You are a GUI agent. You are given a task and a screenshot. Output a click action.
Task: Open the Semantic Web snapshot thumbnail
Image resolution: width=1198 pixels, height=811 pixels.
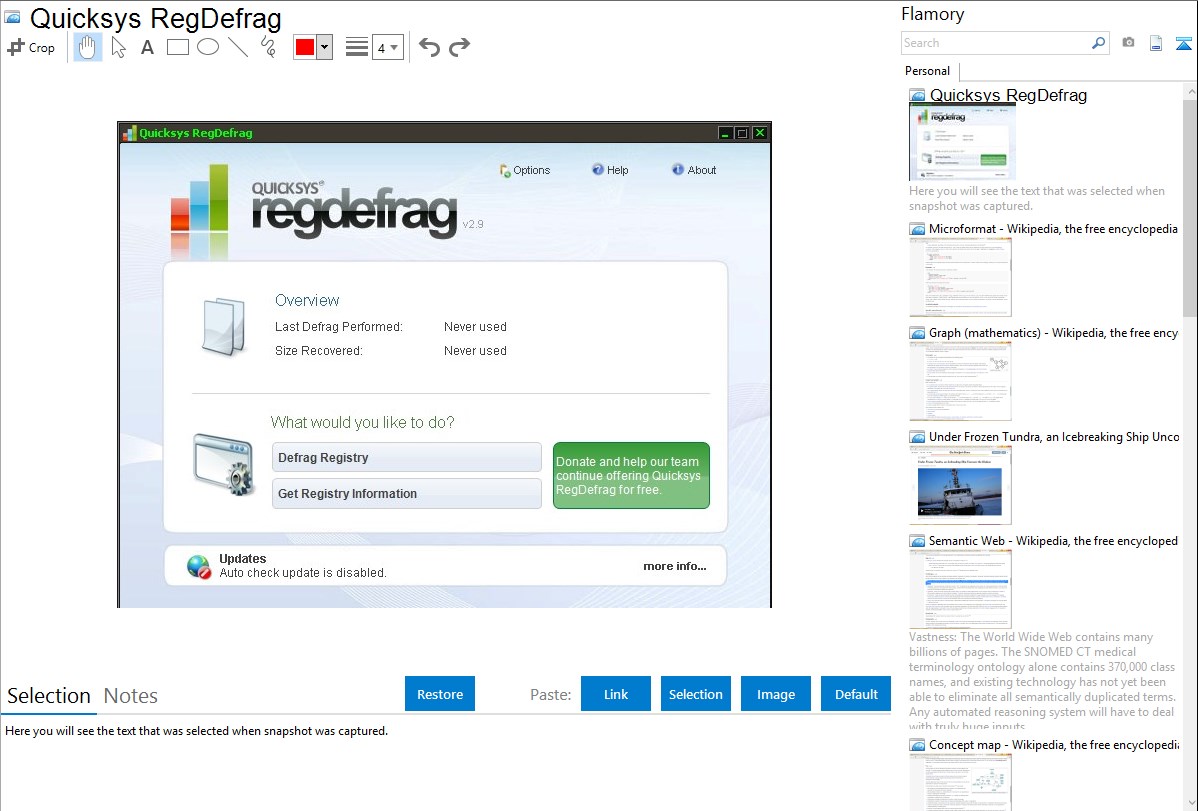pos(960,589)
